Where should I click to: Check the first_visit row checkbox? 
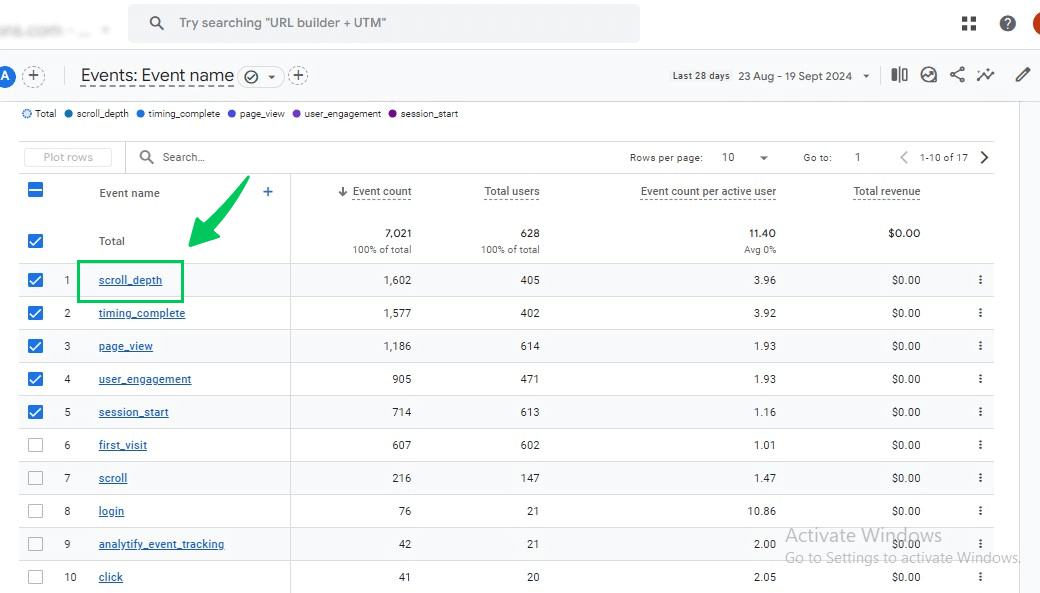pyautogui.click(x=36, y=445)
